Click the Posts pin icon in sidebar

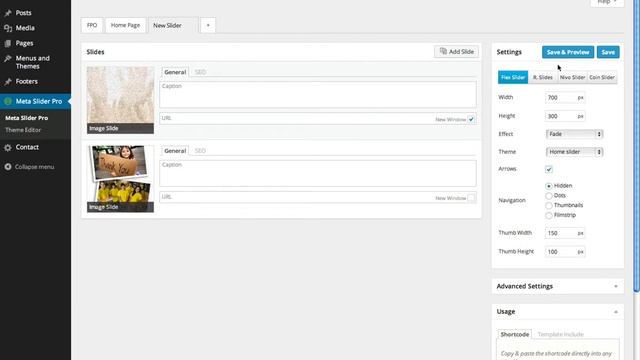[8, 13]
